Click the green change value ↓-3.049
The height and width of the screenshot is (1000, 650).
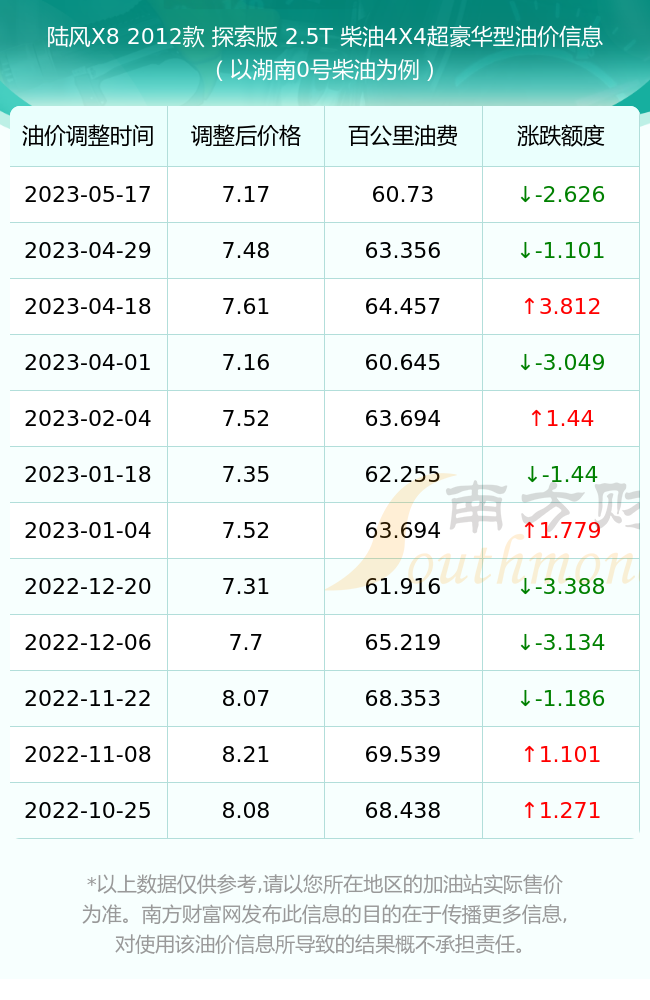[561, 363]
